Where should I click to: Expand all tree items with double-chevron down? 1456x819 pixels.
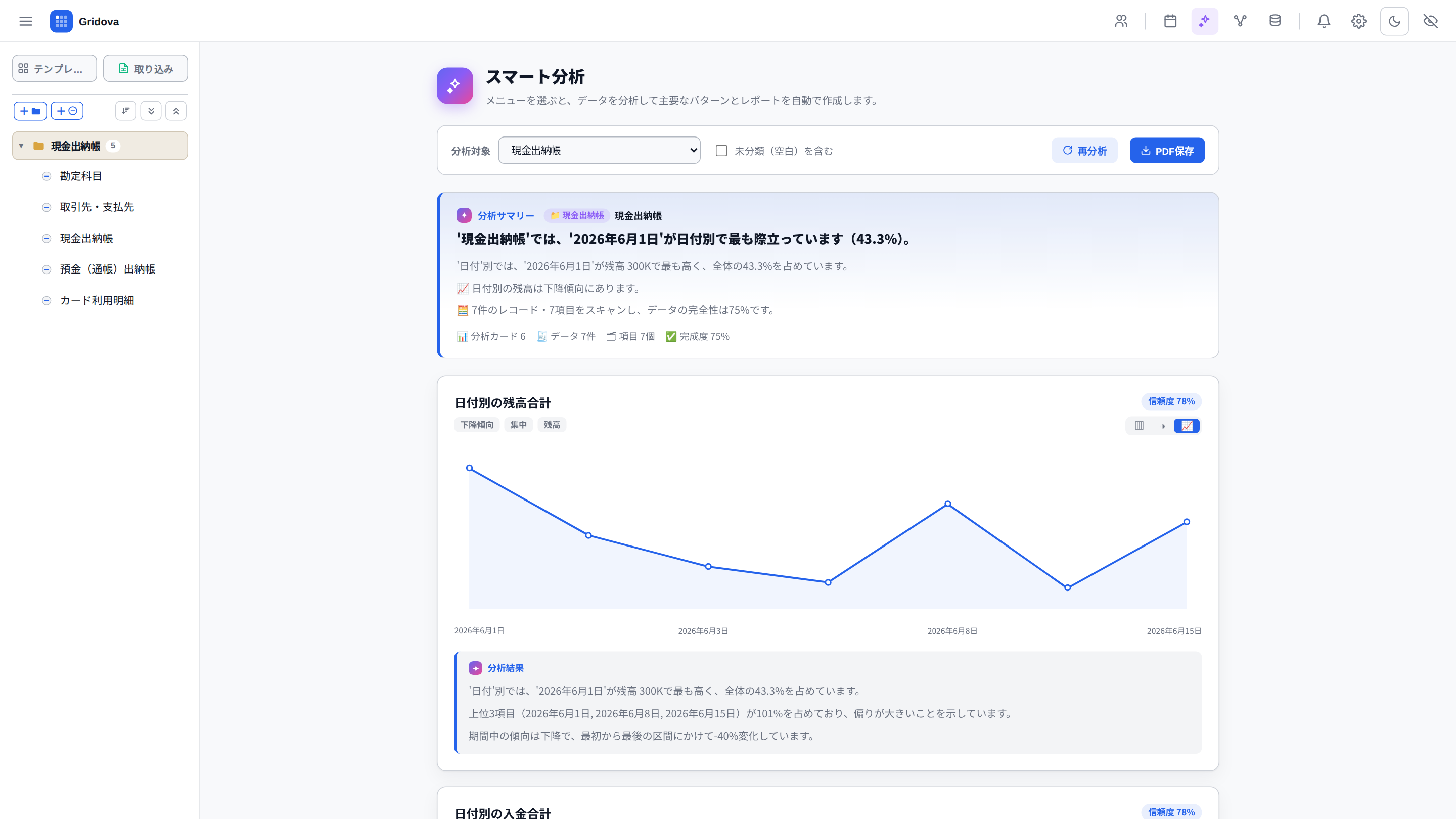click(151, 111)
